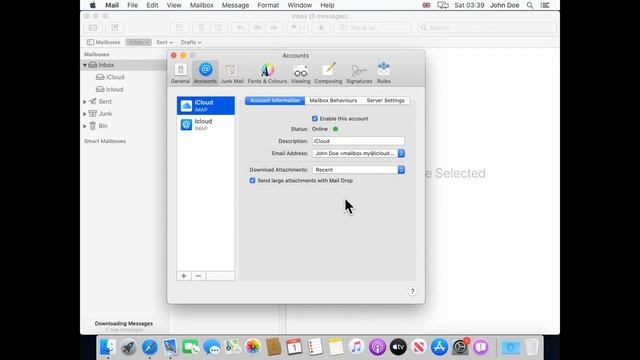The width and height of the screenshot is (640, 360).
Task: Add a new account with plus button
Action: tap(184, 276)
